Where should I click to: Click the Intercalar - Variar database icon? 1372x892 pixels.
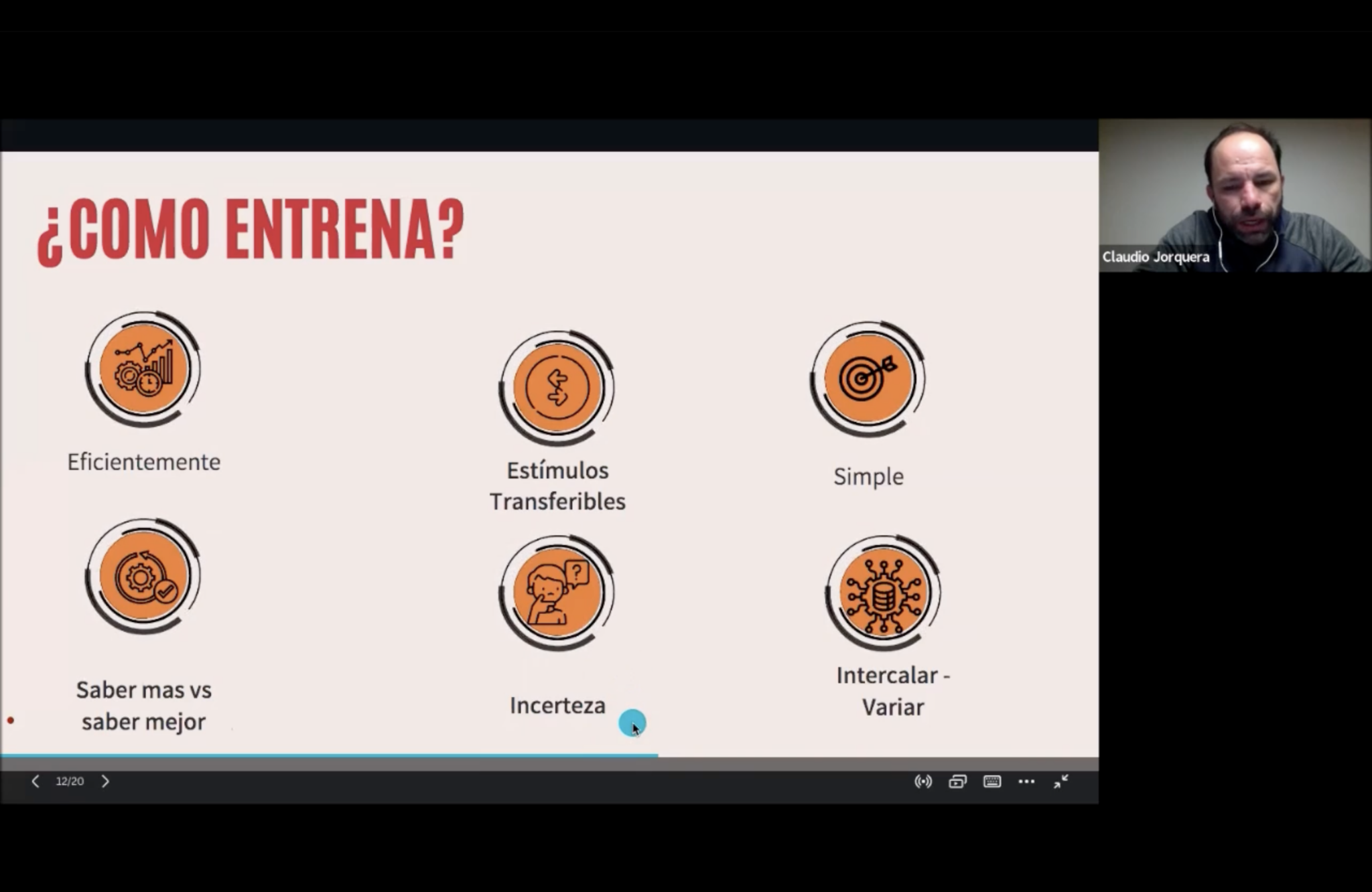pyautogui.click(x=884, y=593)
